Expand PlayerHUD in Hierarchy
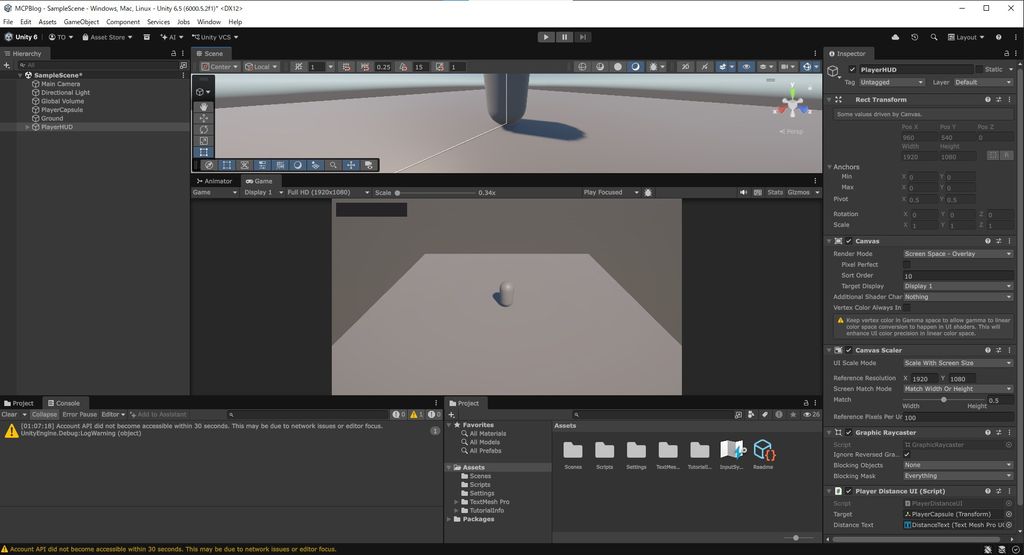 27,127
